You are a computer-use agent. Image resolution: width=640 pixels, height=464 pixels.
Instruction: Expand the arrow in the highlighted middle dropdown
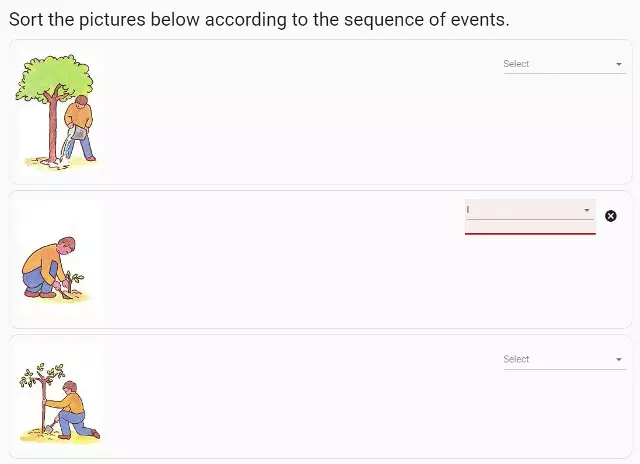tap(587, 210)
